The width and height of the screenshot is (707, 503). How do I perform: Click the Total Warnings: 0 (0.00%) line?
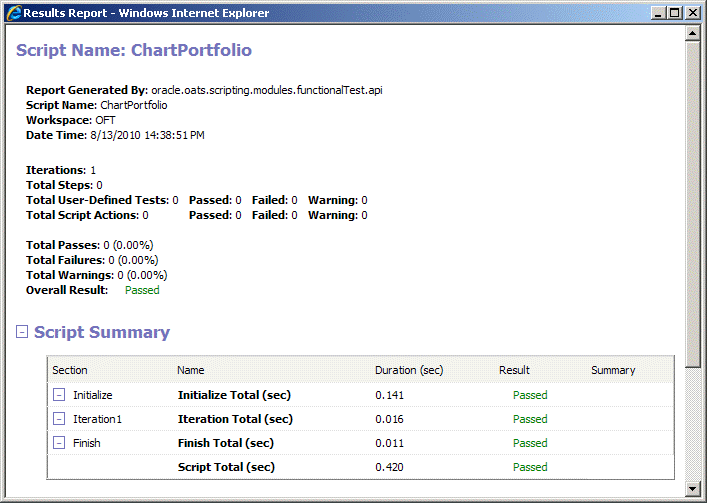click(96, 275)
